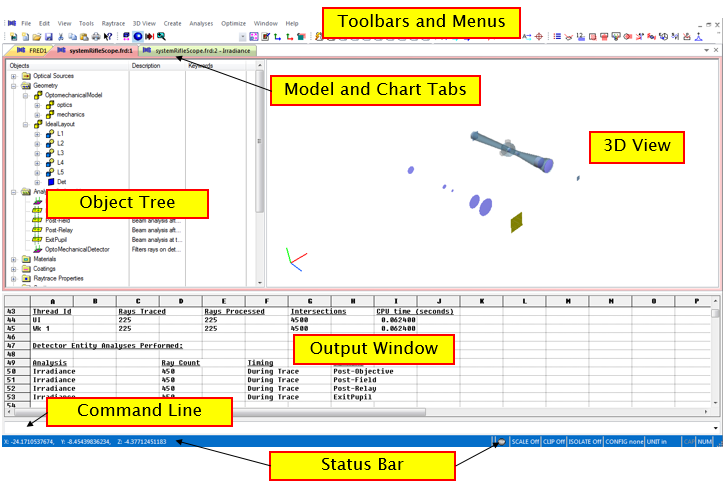Click the L3 lens element icon

(x=50, y=152)
